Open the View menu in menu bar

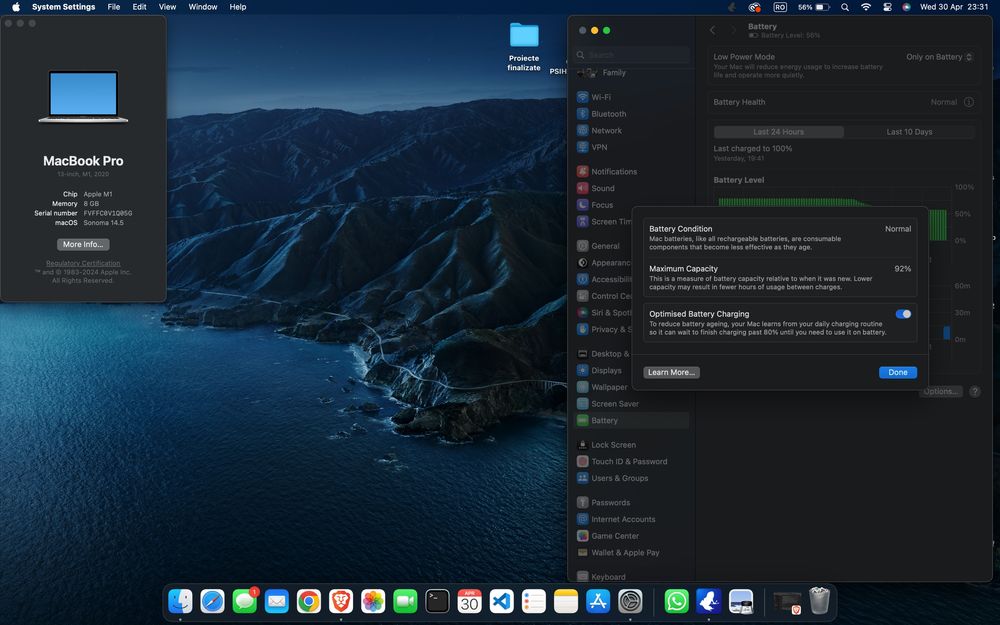coord(167,7)
